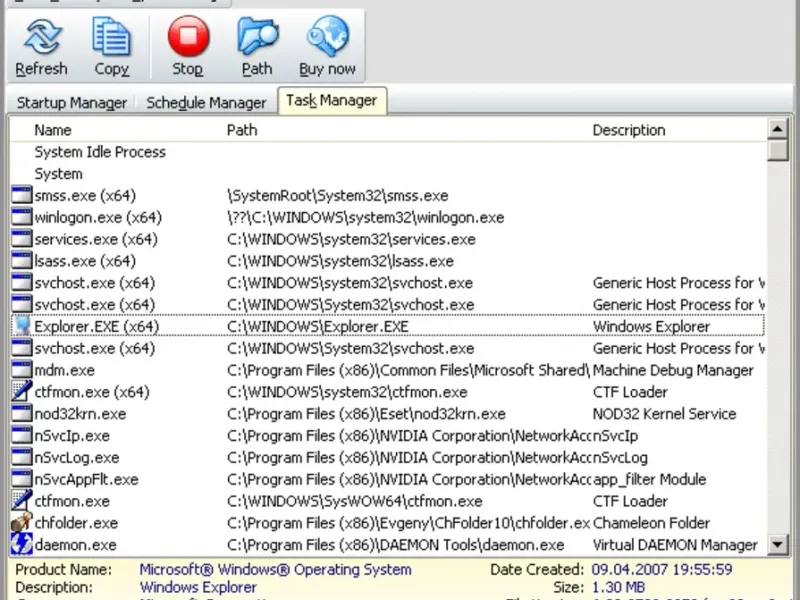
Task: Click the DAEMON Tools\daemon.exe path
Action: [395, 545]
